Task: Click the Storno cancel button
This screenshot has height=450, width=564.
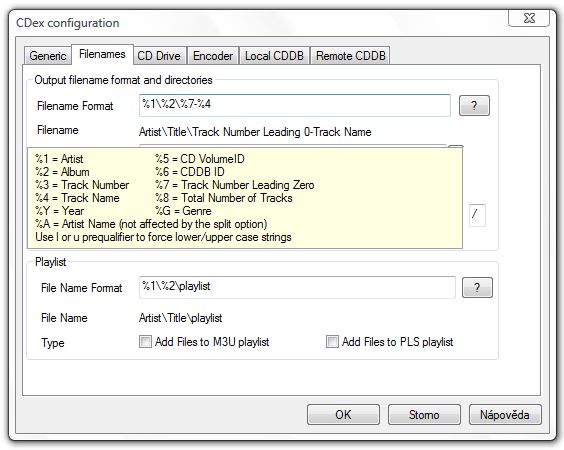Action: [x=424, y=415]
